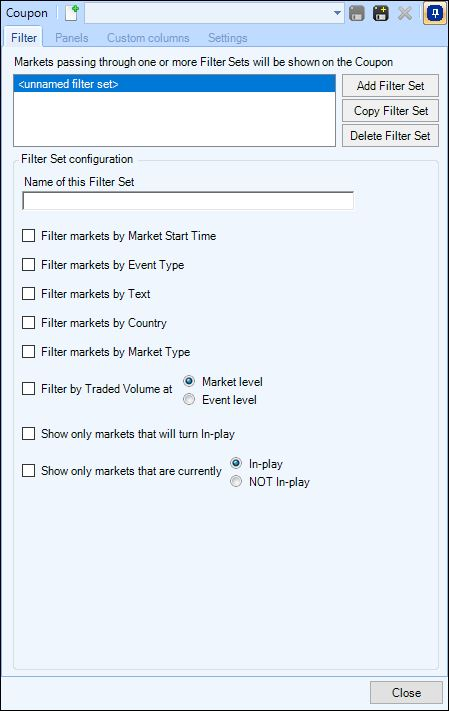Go to the Settings tab
This screenshot has height=711, width=449.
pyautogui.click(x=228, y=38)
